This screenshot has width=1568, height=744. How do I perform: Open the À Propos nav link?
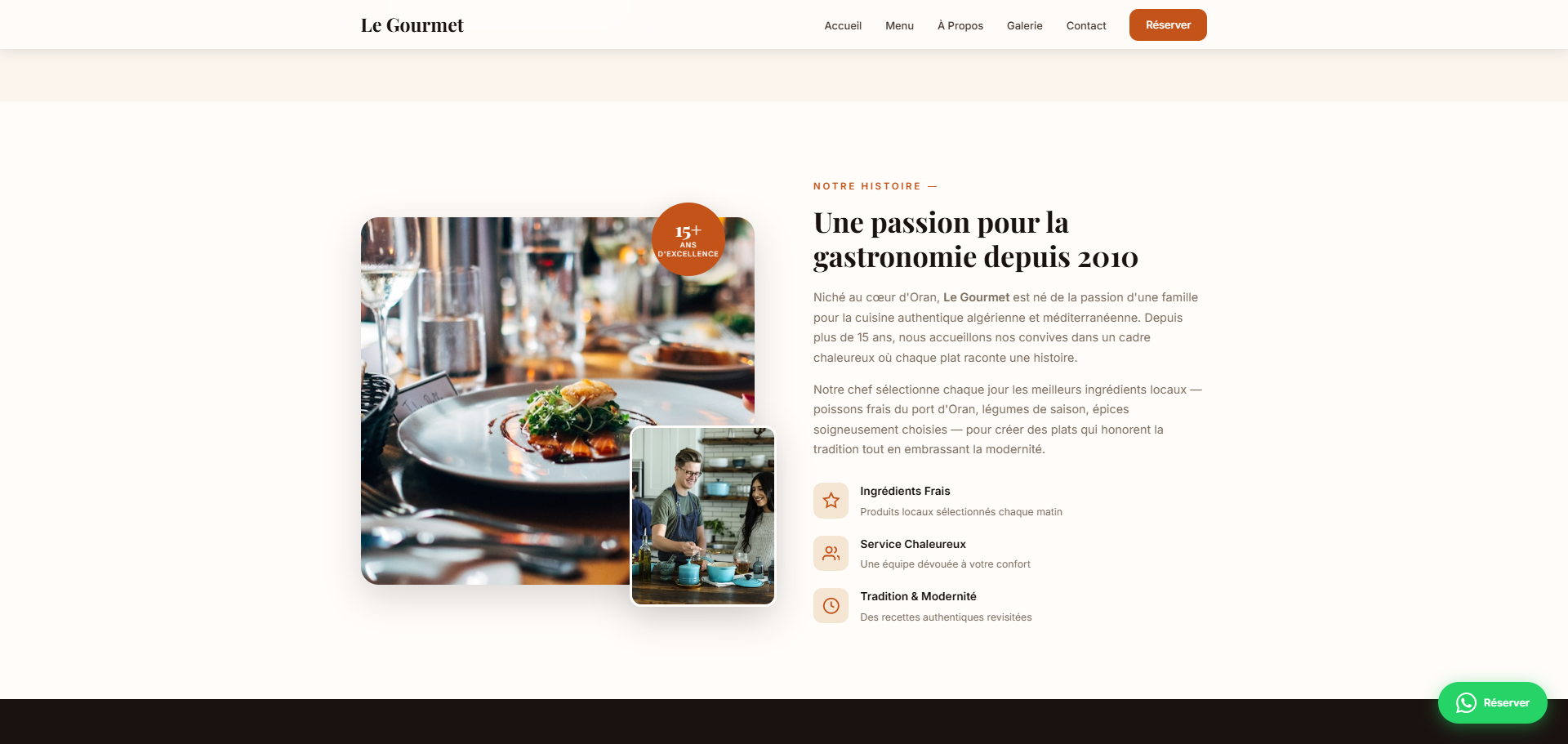tap(960, 25)
